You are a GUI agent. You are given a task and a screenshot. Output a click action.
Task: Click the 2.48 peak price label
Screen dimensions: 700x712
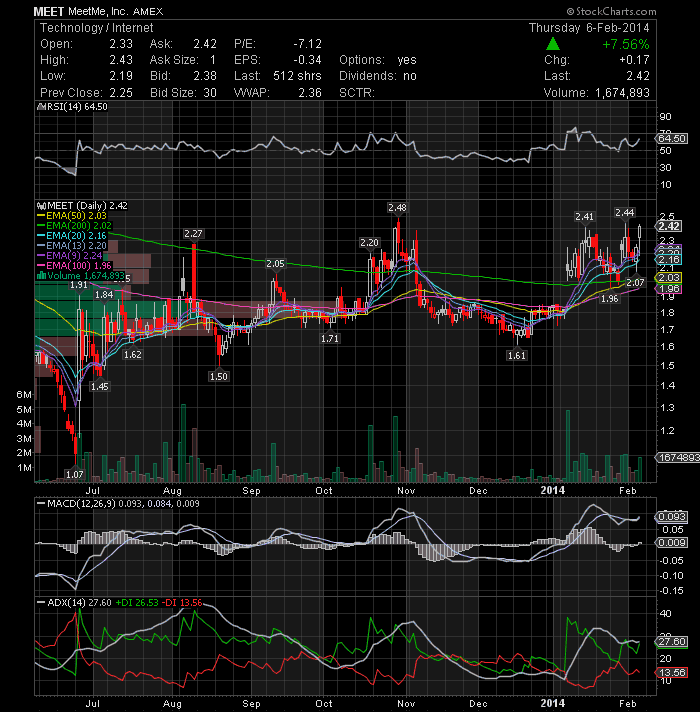(397, 208)
